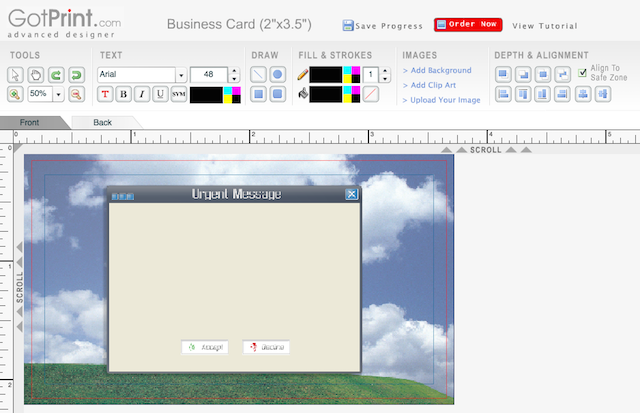Toggle italic text formatting
640x413 pixels.
coord(142,94)
